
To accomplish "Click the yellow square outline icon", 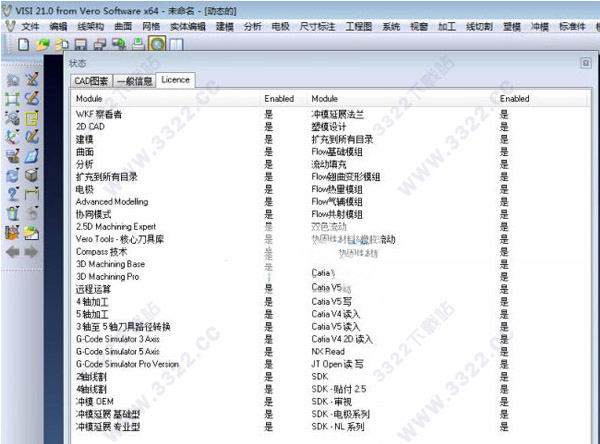I will click(32, 118).
